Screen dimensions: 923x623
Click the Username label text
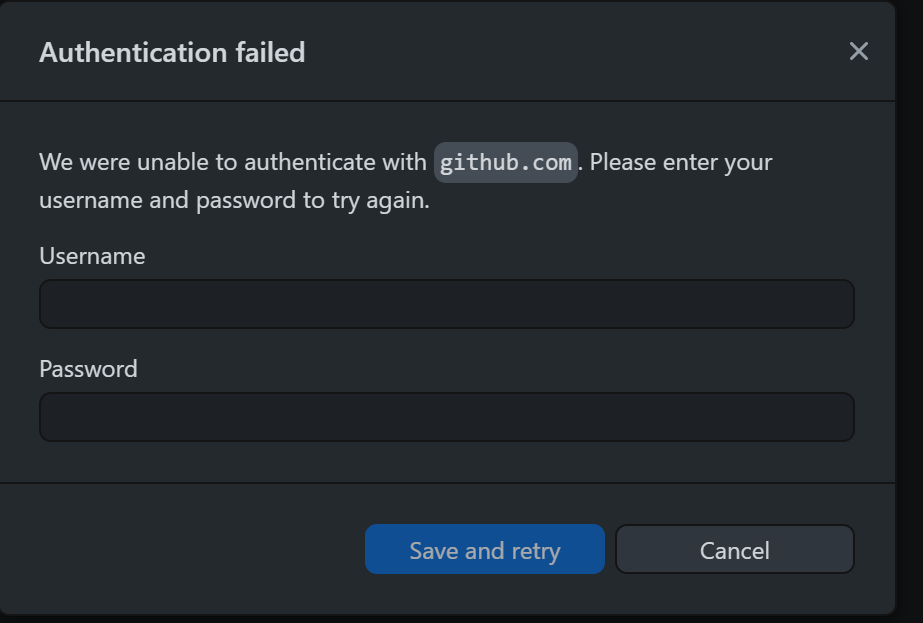[x=92, y=256]
